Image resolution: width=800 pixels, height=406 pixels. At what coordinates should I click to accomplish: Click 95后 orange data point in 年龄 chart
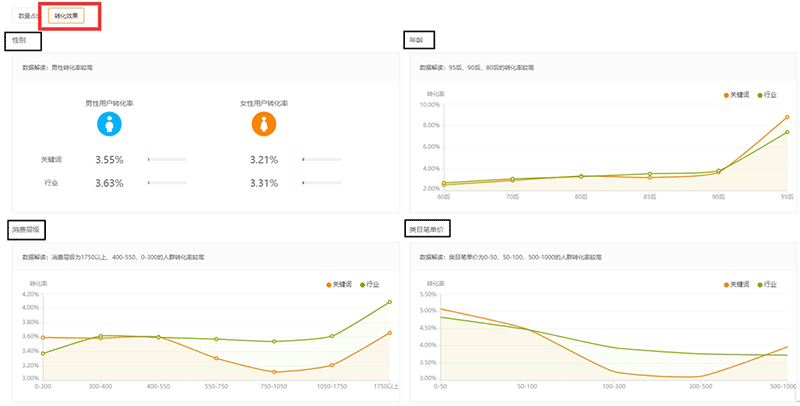pyautogui.click(x=787, y=117)
